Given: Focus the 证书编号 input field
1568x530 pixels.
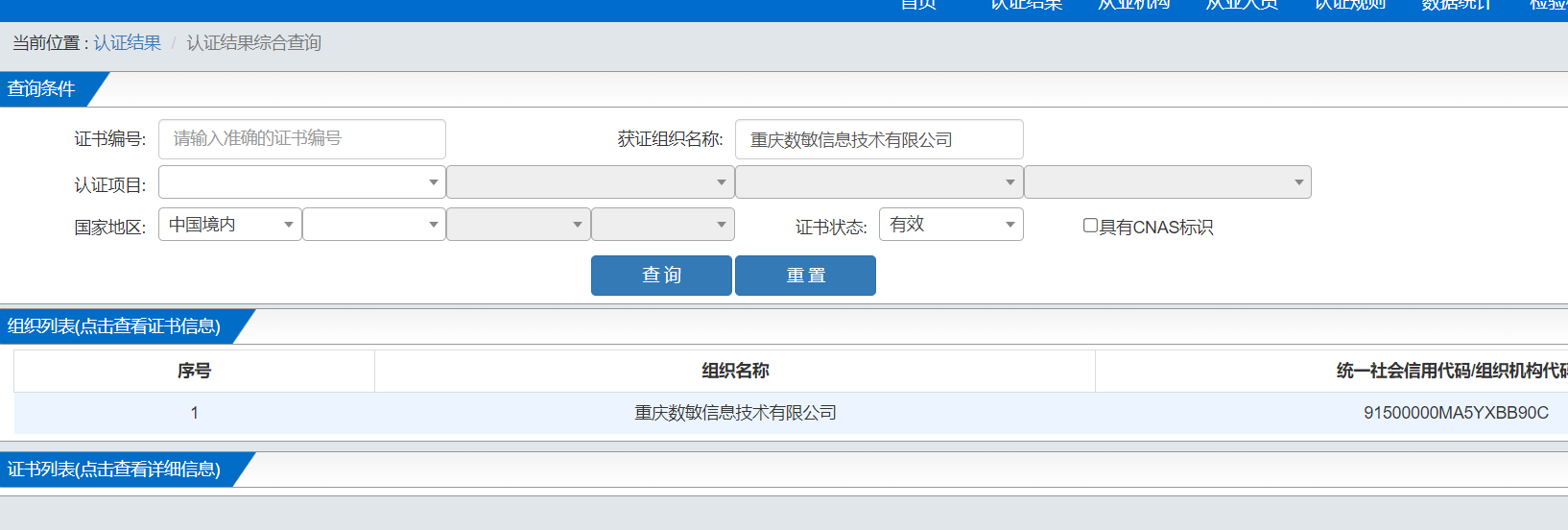Looking at the screenshot, I should [302, 139].
